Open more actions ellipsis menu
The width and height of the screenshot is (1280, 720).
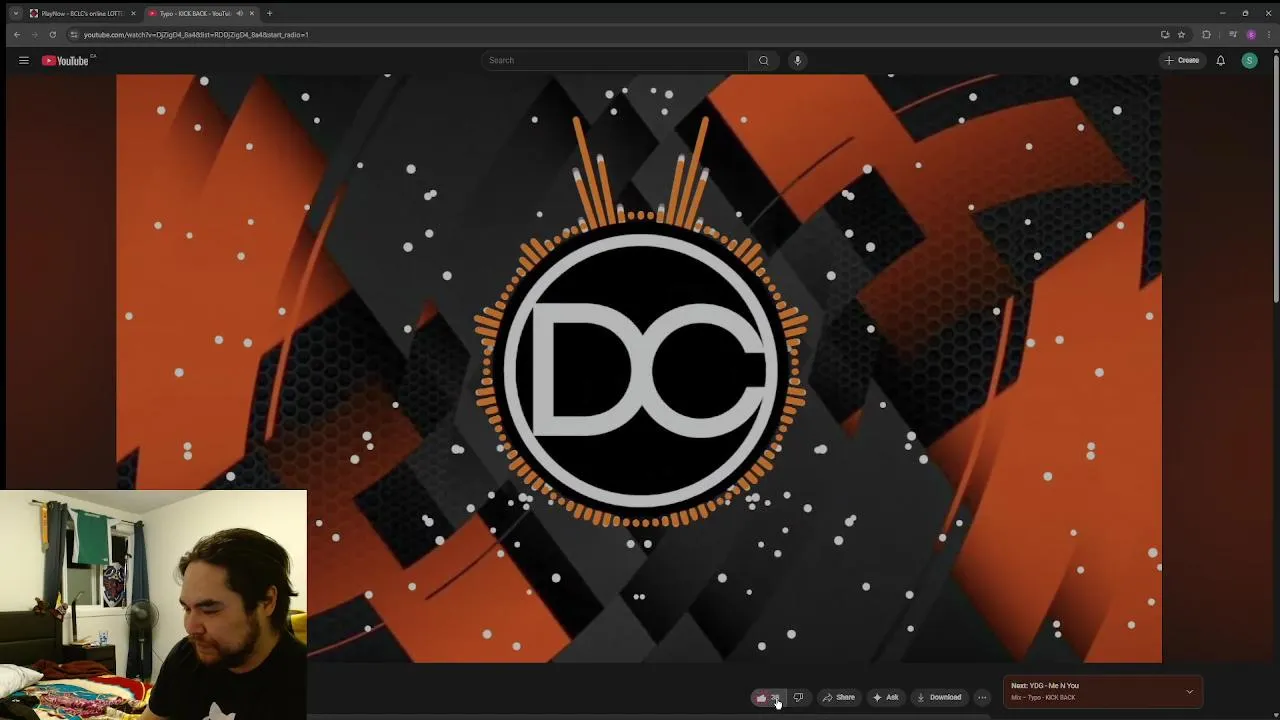(982, 697)
